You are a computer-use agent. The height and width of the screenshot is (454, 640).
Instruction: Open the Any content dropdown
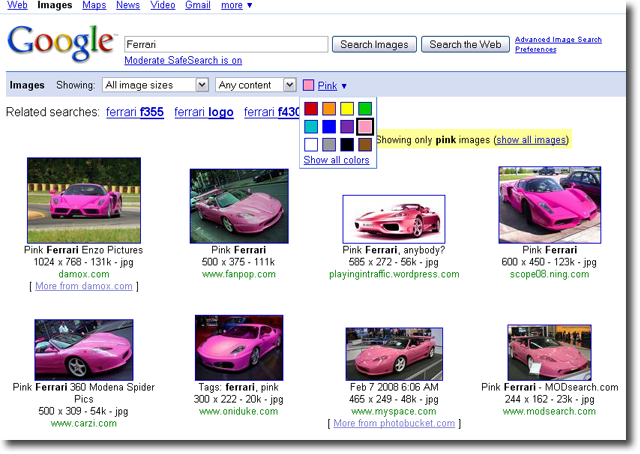(256, 85)
